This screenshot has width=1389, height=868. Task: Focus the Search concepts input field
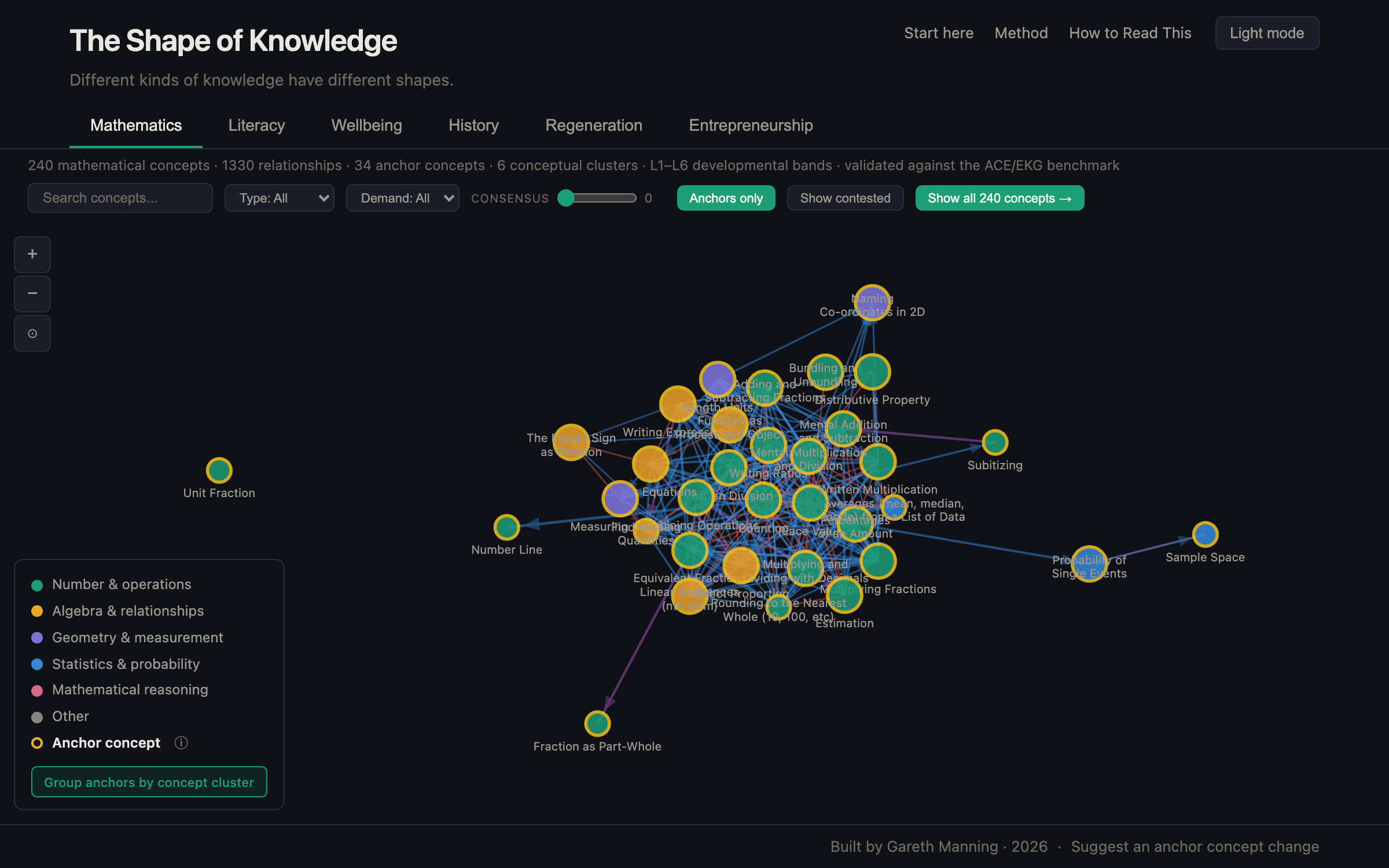[120, 198]
